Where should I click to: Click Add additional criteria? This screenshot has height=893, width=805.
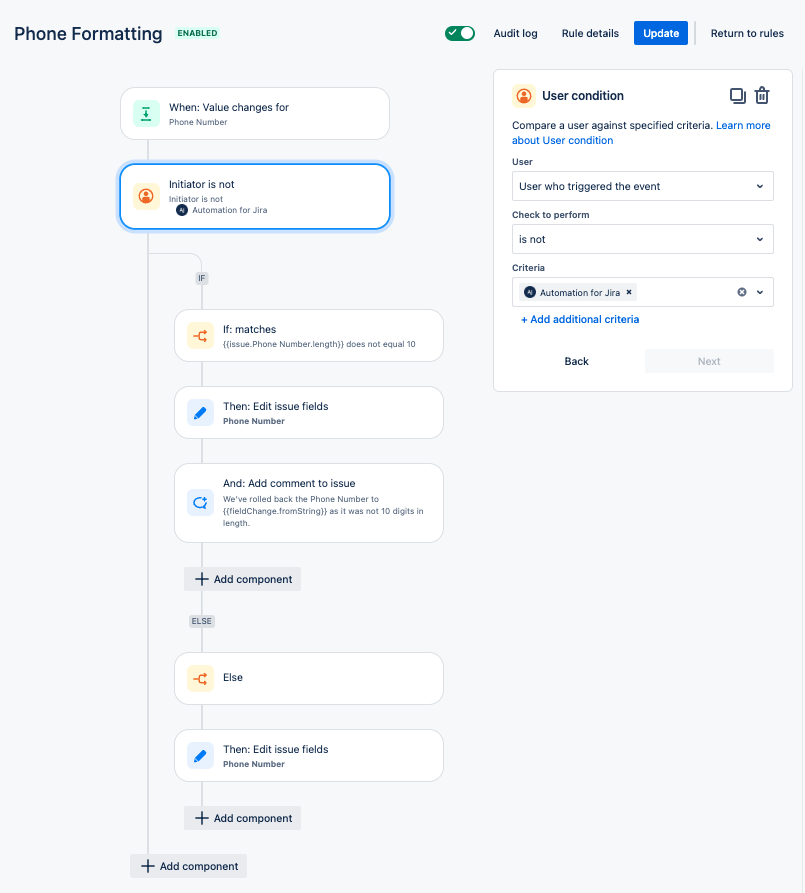coord(580,319)
